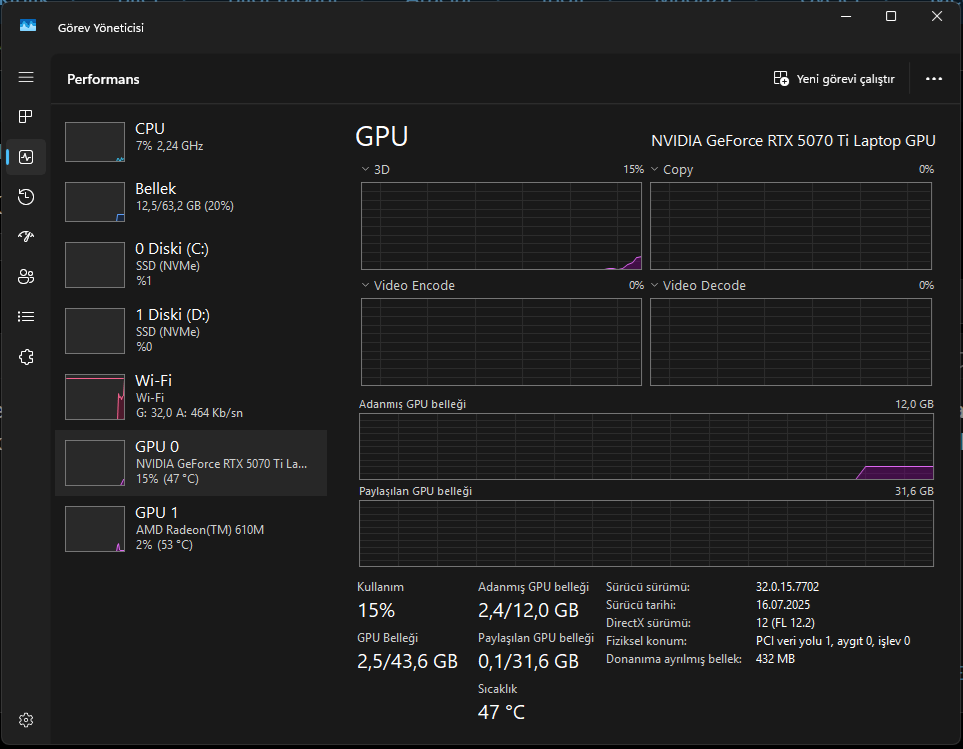
Task: Open the hamburger navigation menu
Action: point(26,77)
